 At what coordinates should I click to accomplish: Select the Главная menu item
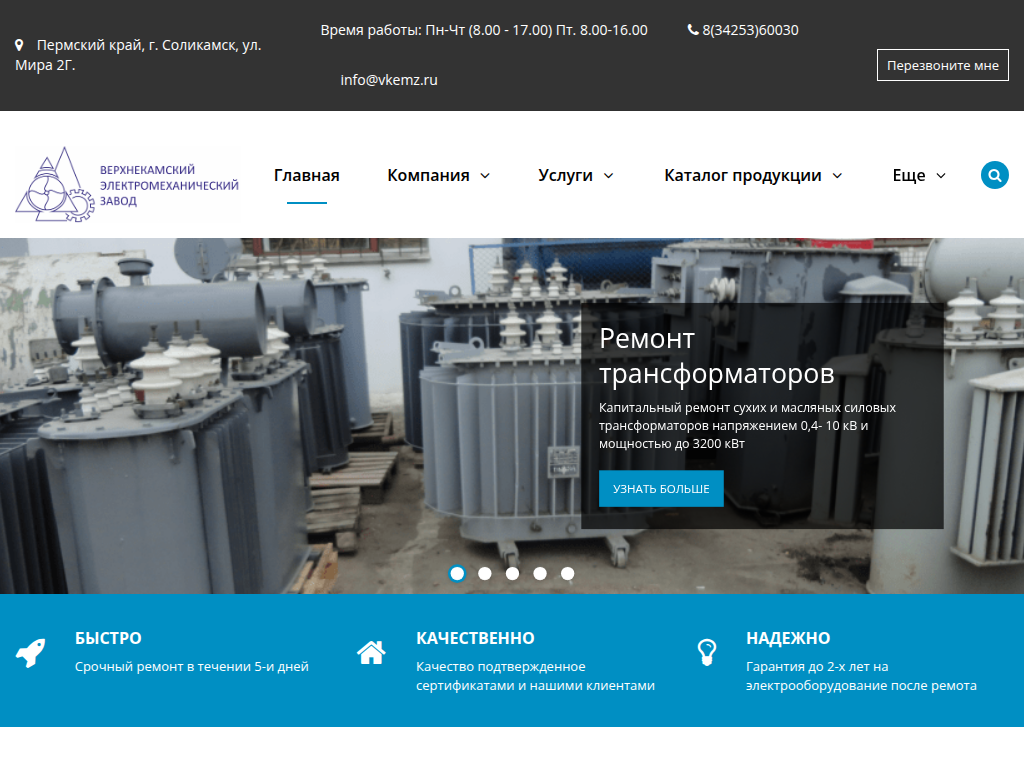click(307, 175)
